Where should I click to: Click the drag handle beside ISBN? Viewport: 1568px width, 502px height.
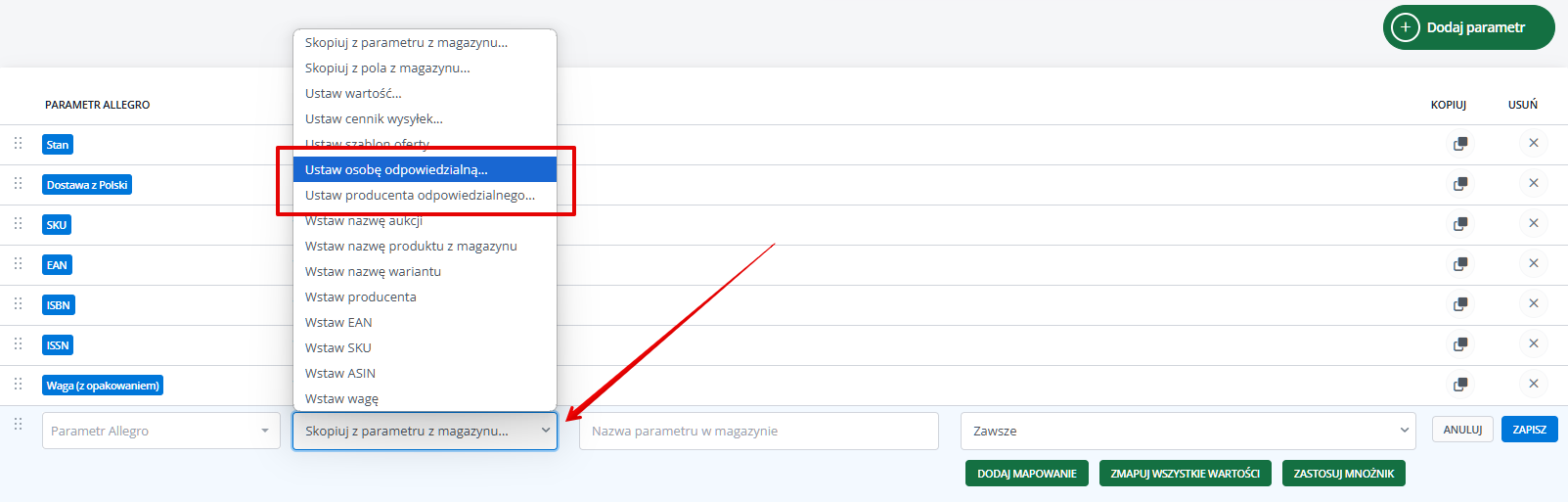point(18,303)
